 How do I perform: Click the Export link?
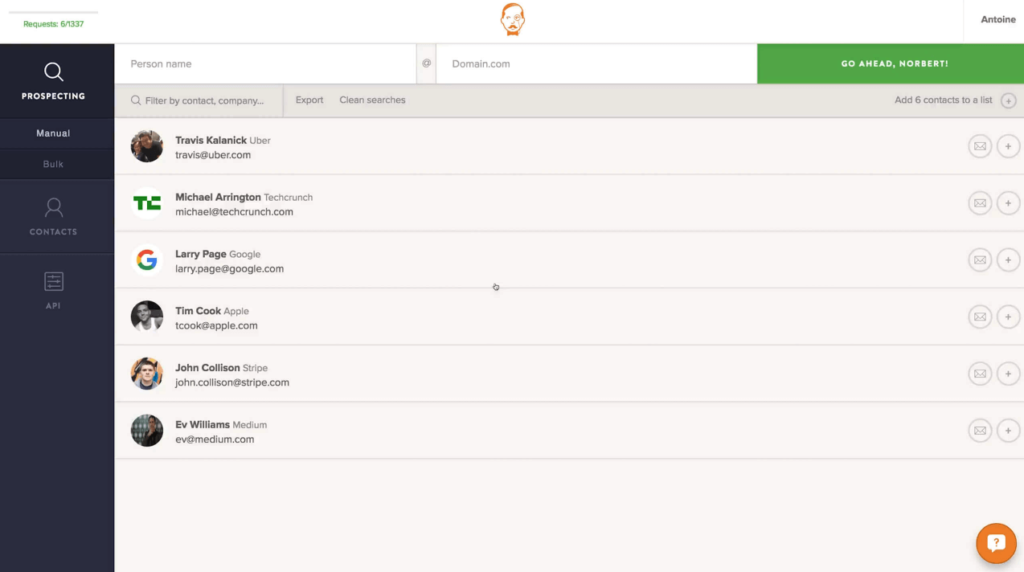click(x=309, y=100)
